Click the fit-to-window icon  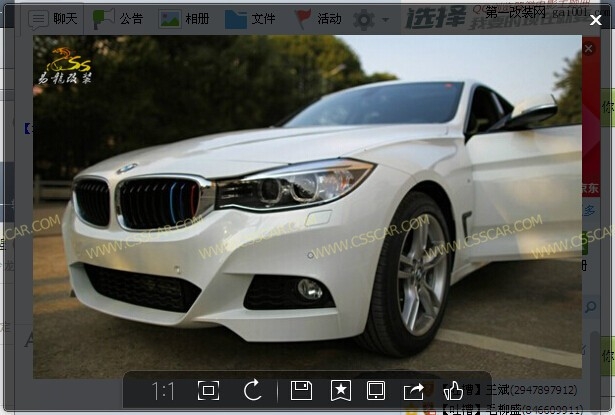click(208, 391)
